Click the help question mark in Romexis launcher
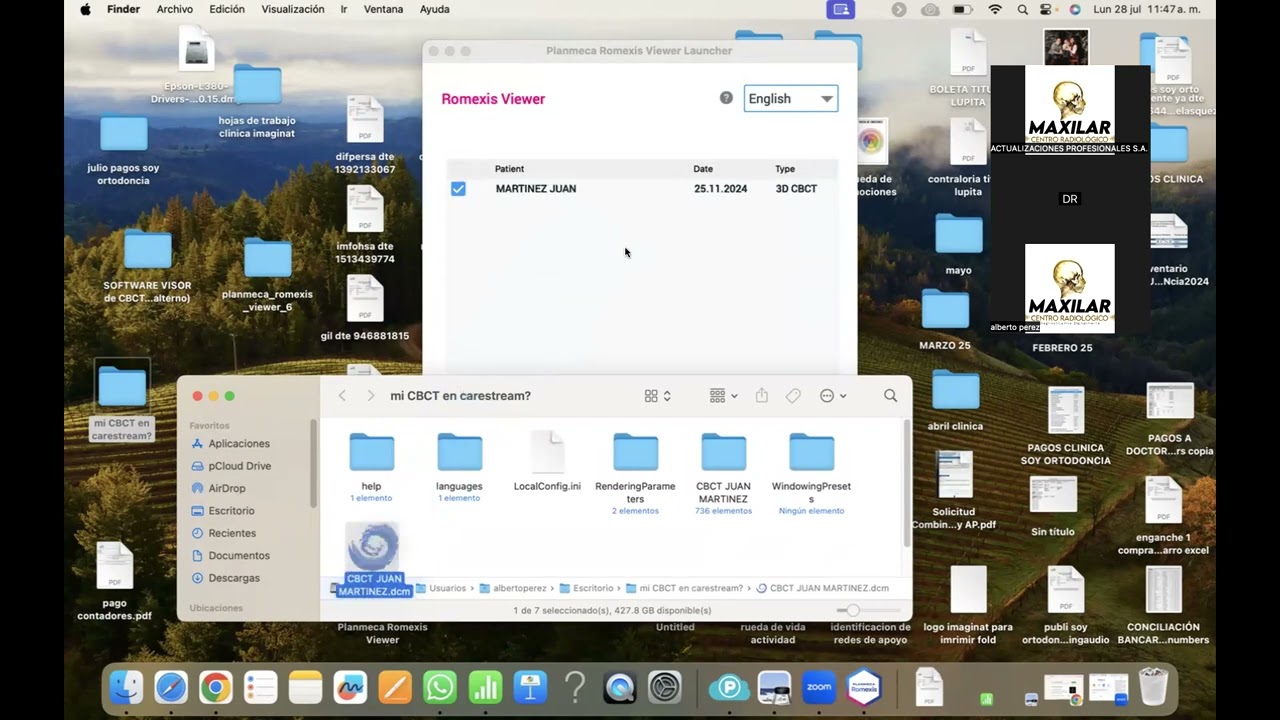The height and width of the screenshot is (720, 1280). pos(726,97)
